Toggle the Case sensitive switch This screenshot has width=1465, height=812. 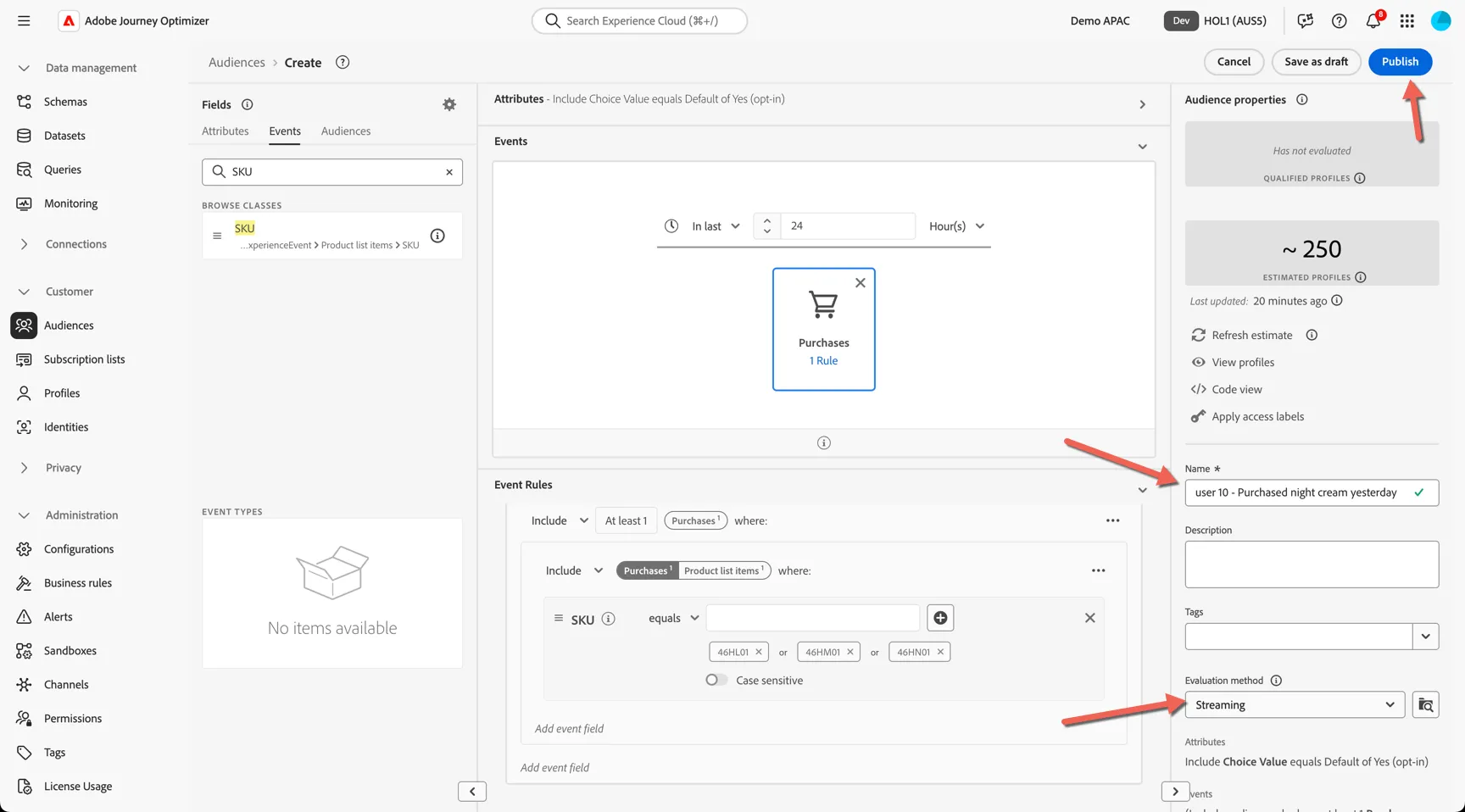(x=716, y=680)
